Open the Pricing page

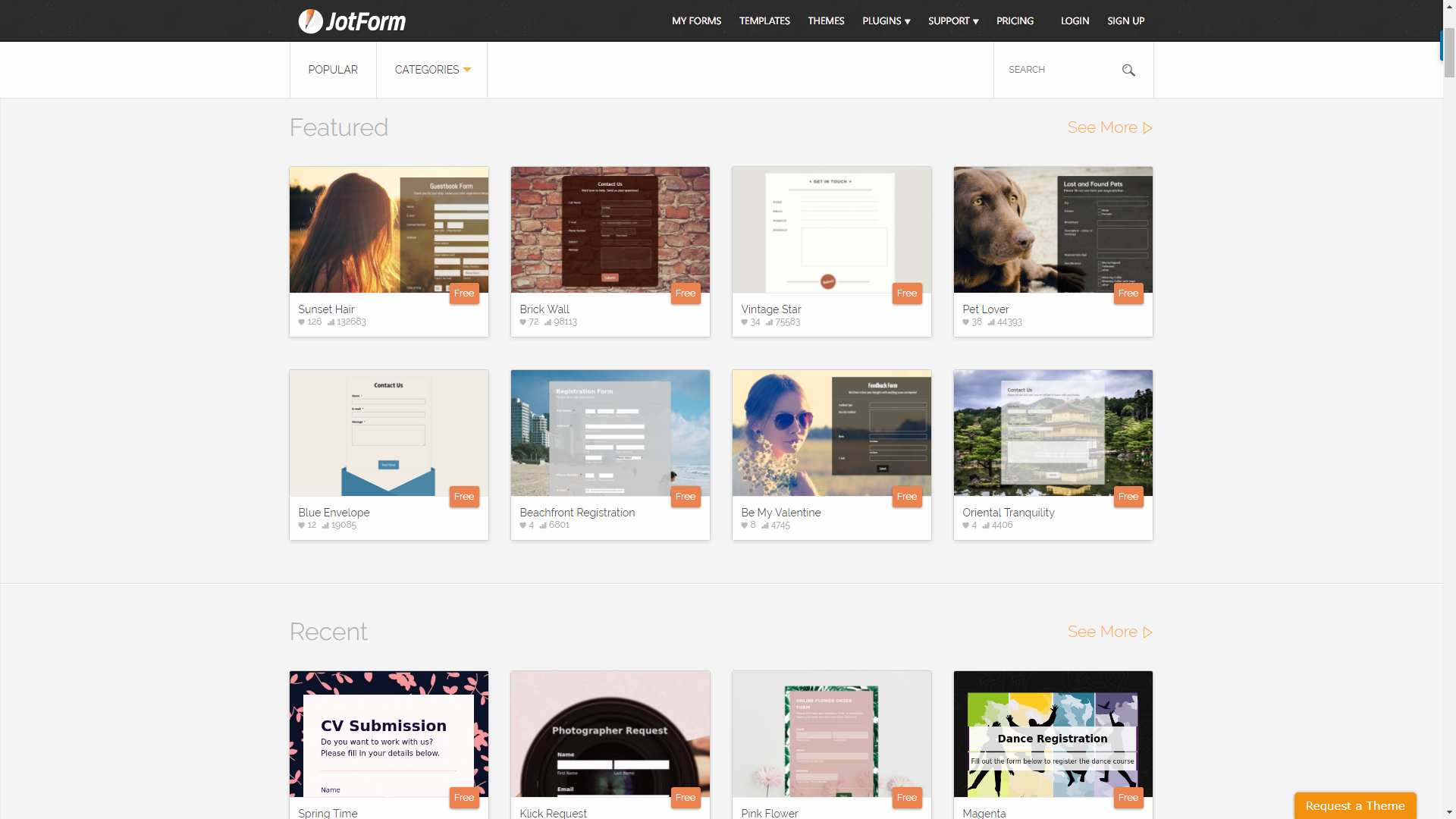[1015, 21]
